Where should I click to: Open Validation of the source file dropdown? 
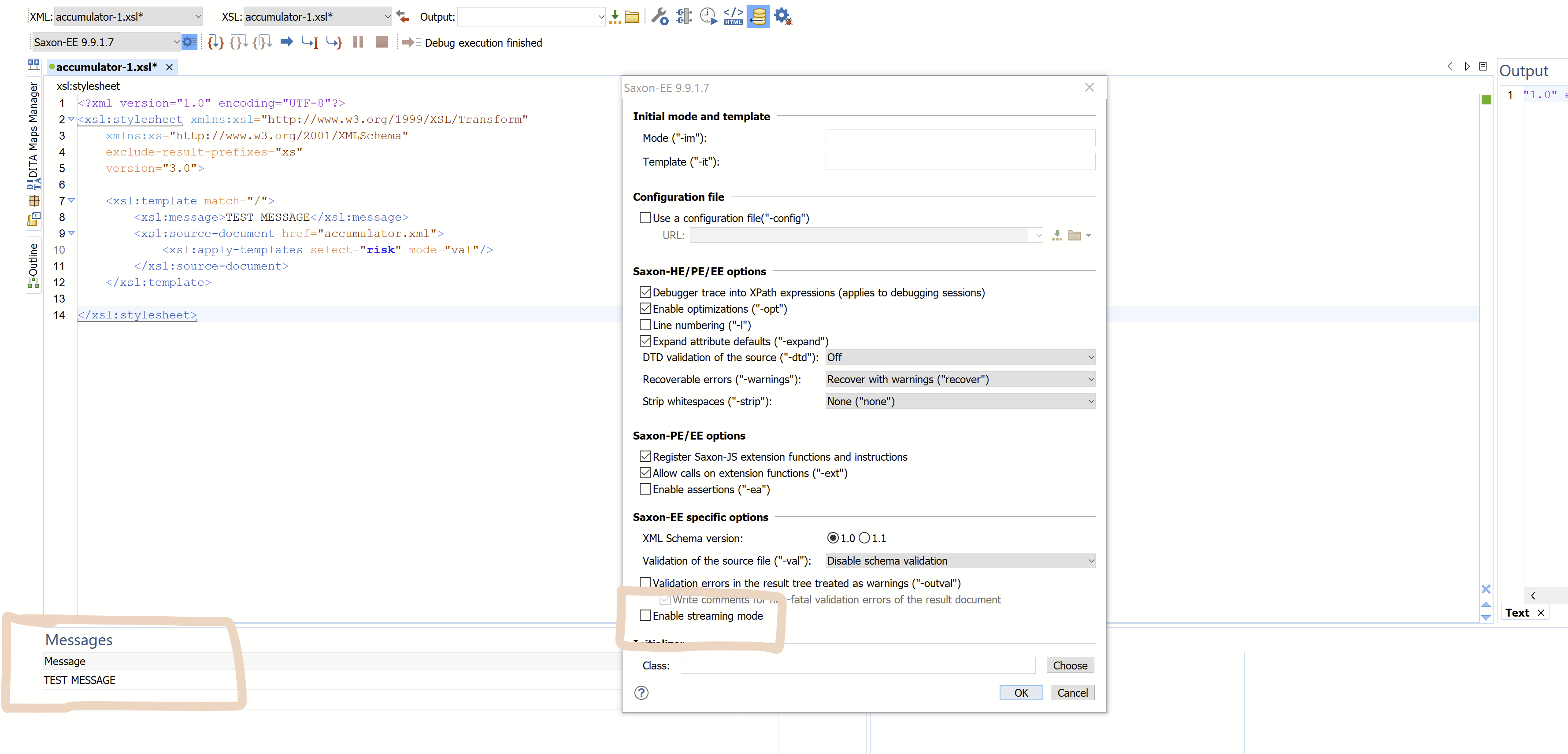[x=960, y=561]
